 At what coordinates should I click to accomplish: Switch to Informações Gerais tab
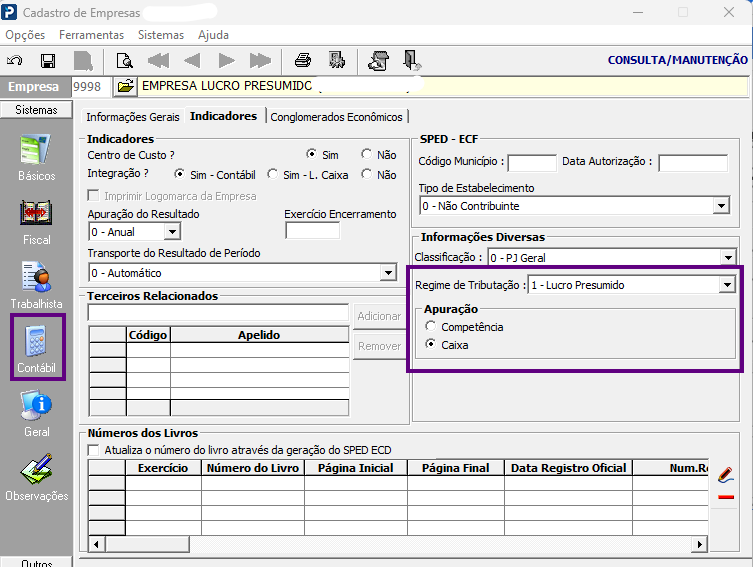(x=133, y=117)
